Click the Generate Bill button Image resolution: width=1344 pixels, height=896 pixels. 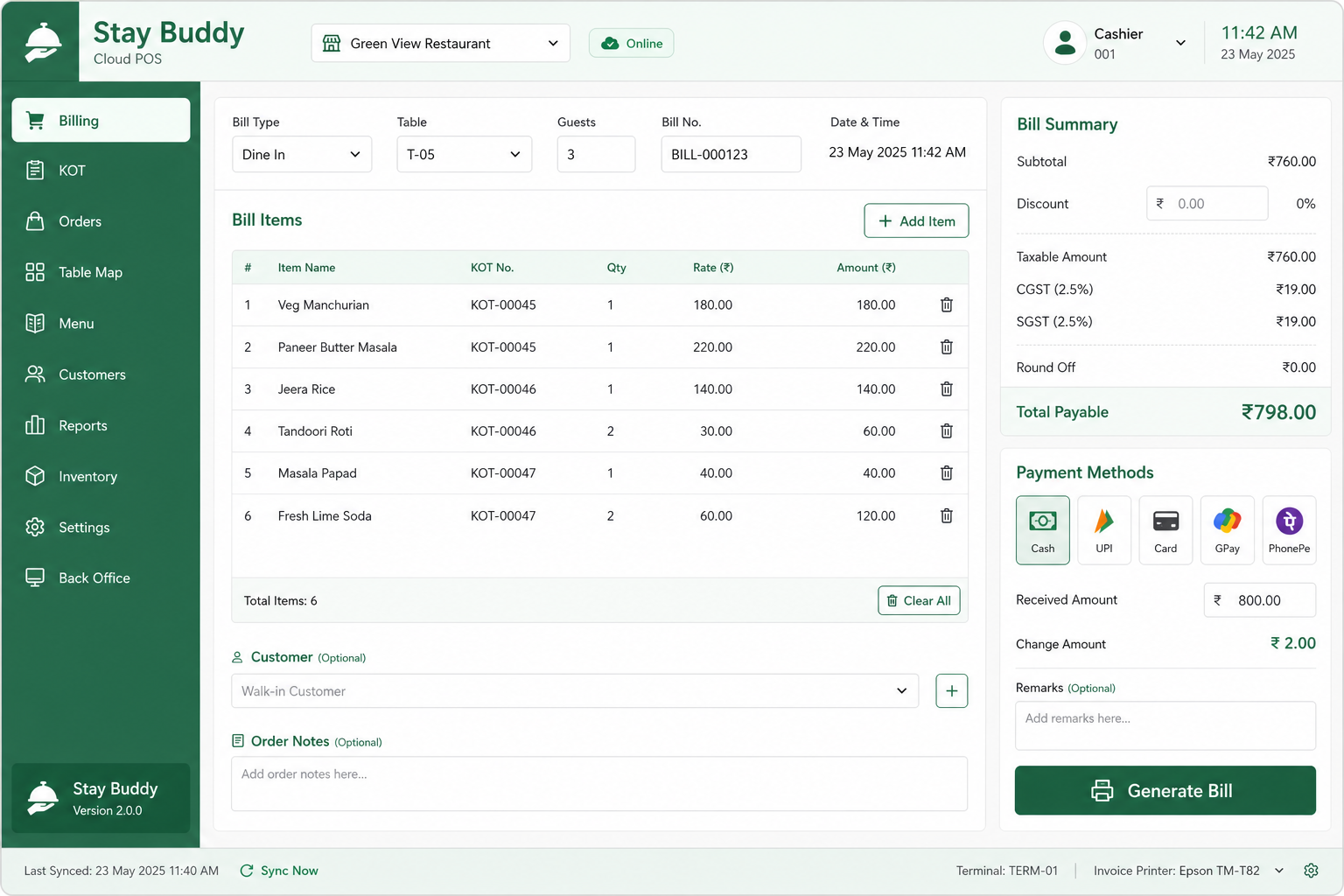point(1165,790)
